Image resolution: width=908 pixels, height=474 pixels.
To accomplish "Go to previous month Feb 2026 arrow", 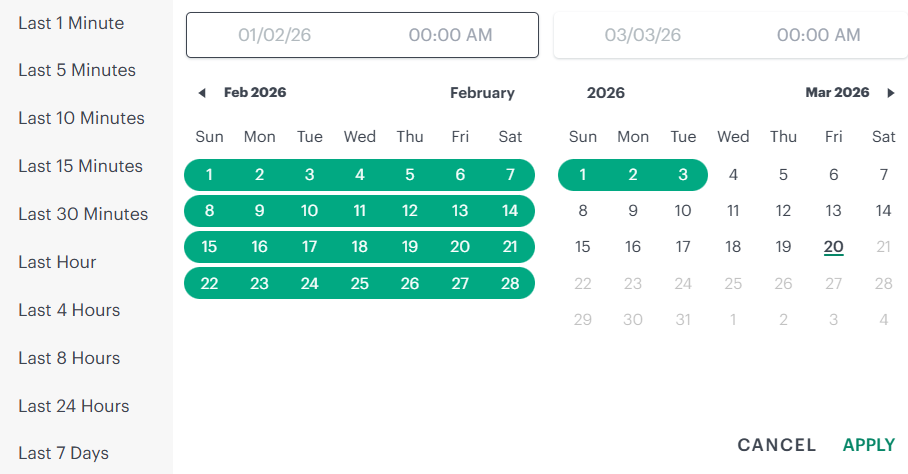I will pos(202,93).
